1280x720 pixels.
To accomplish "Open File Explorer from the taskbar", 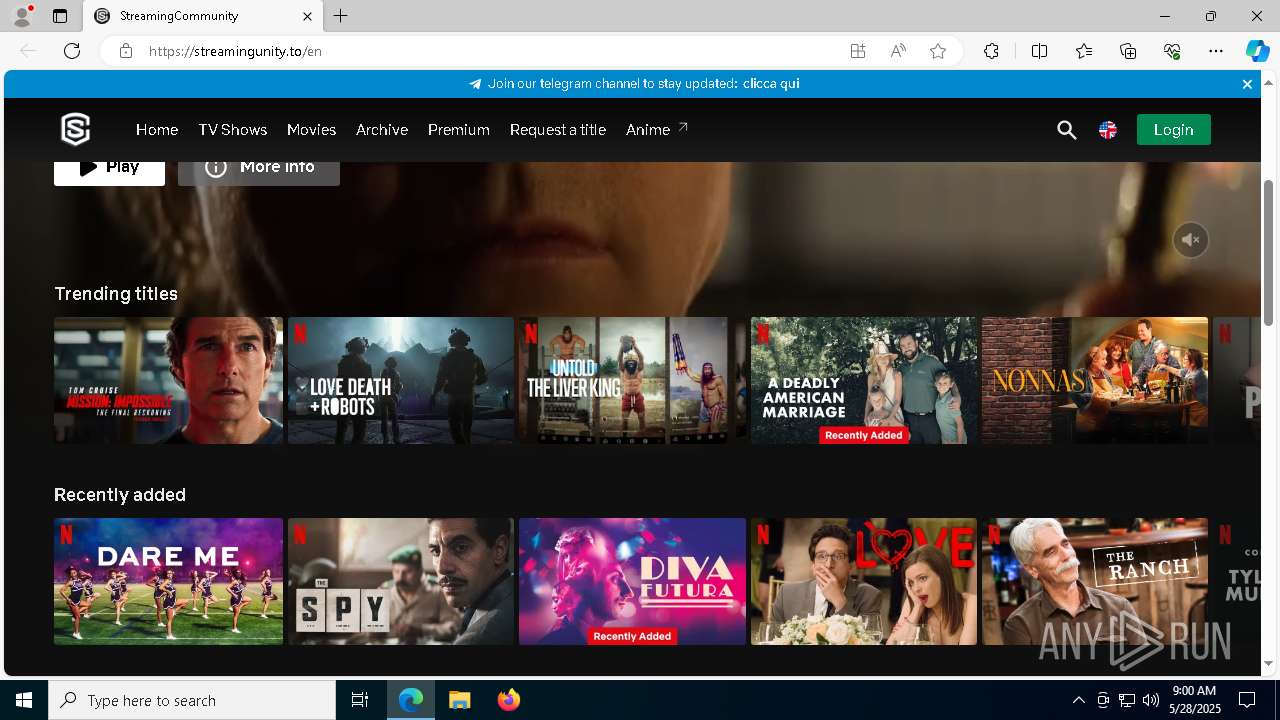I will [460, 700].
